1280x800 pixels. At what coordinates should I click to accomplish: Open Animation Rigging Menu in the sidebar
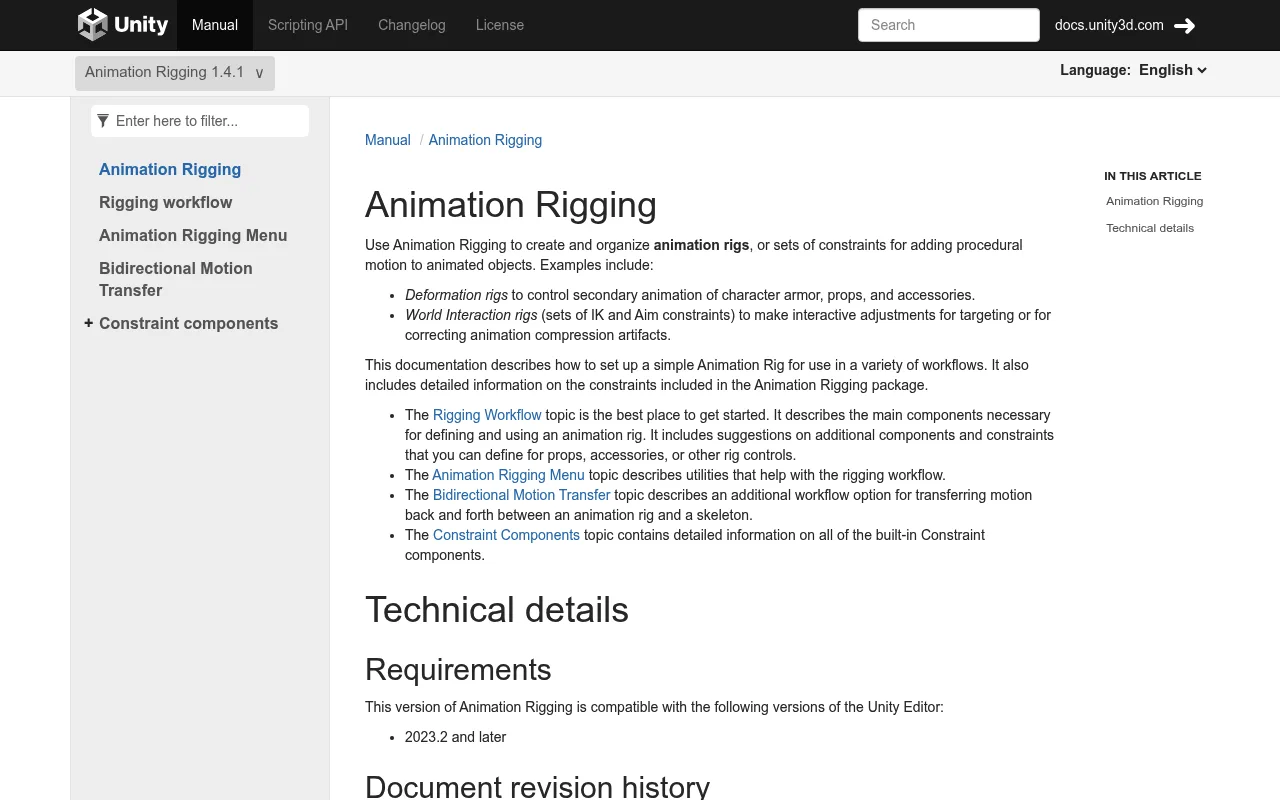[x=193, y=236]
